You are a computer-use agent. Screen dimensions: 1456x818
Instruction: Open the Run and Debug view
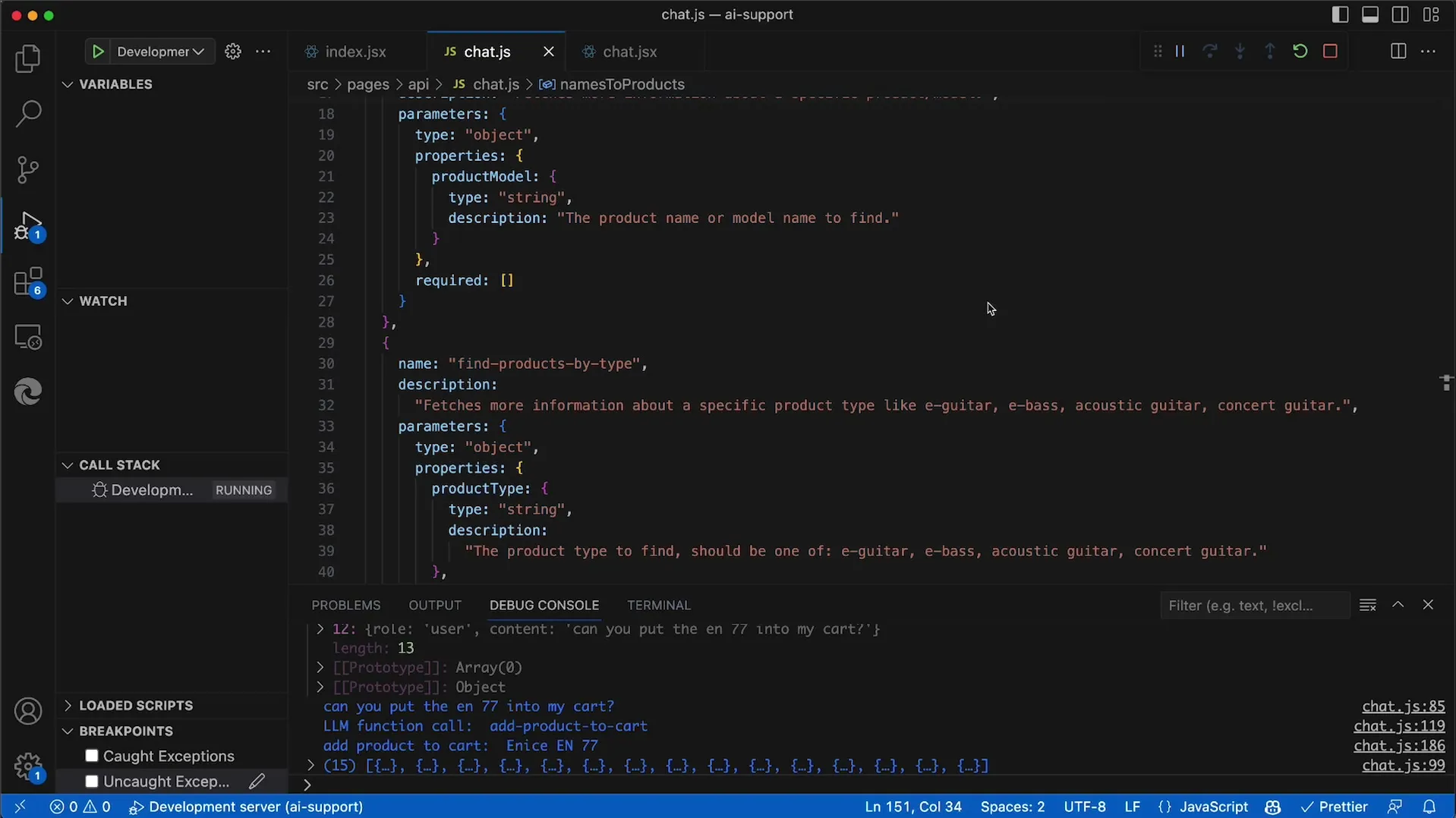[28, 225]
